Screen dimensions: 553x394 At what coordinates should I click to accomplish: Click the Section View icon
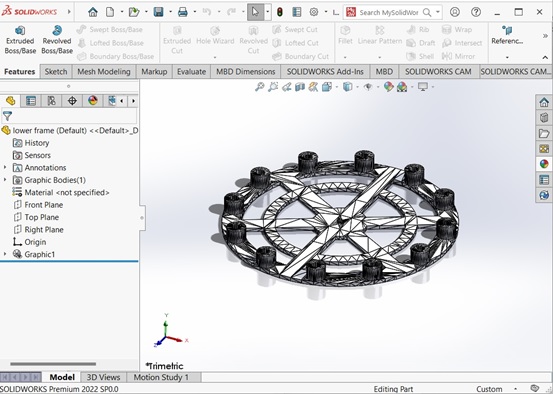pos(300,87)
